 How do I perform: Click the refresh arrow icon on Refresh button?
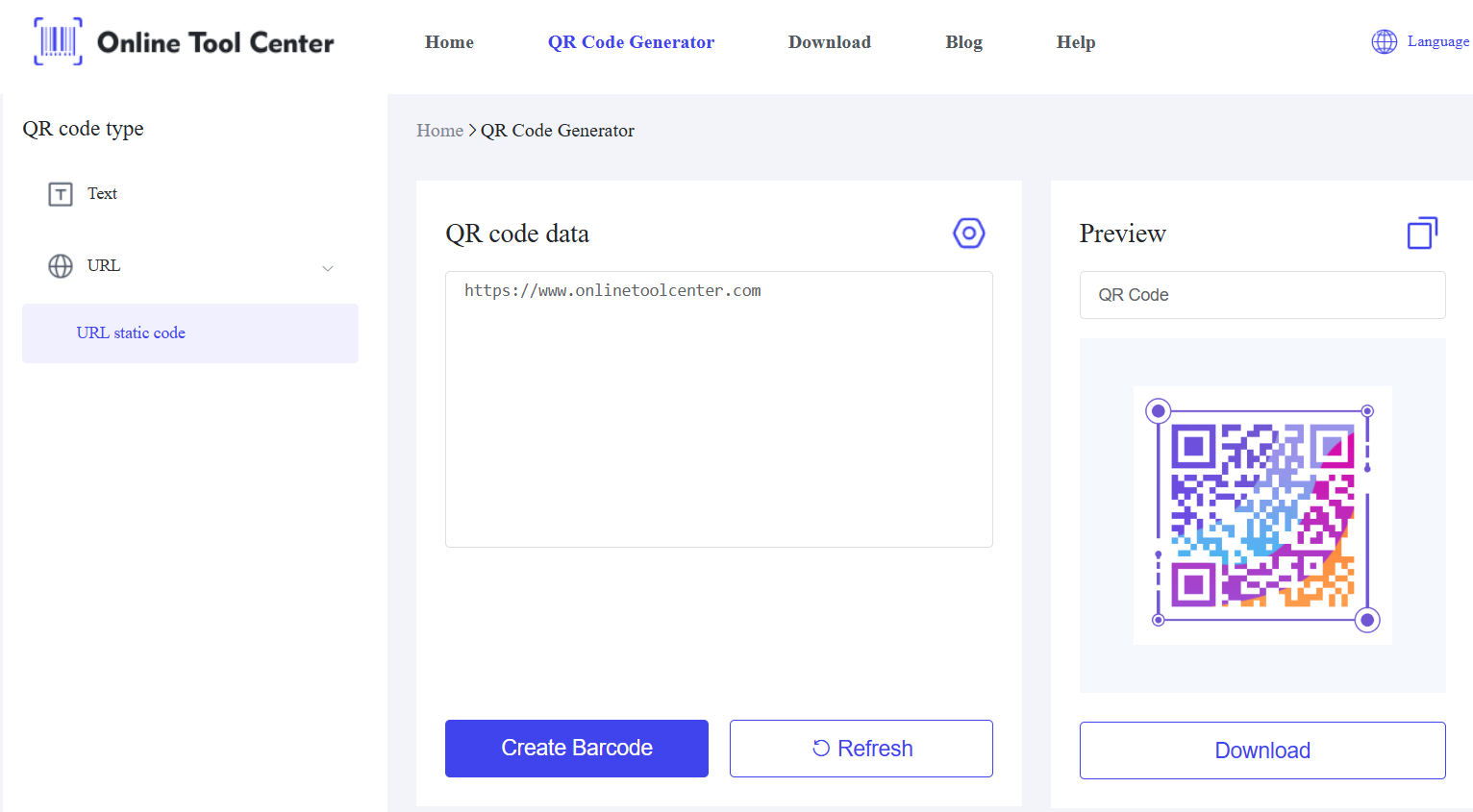(x=821, y=749)
